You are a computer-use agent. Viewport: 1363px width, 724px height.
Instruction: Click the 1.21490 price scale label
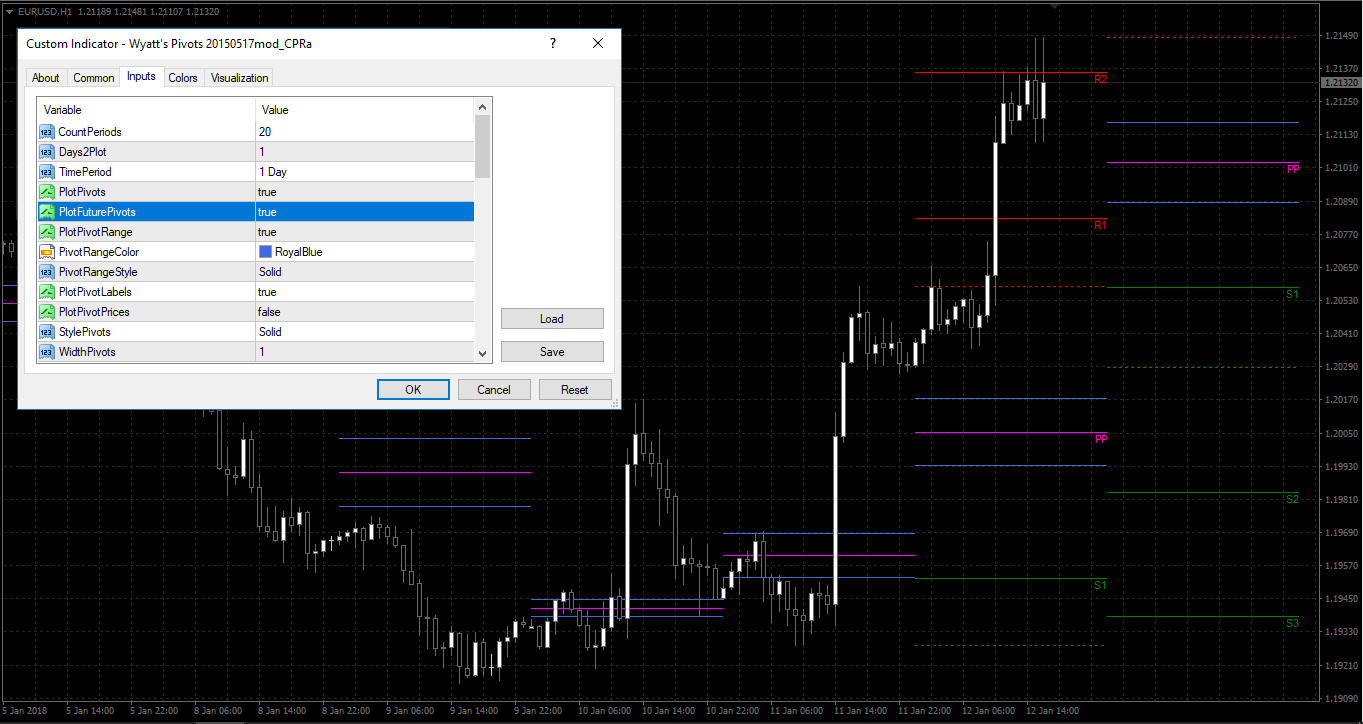(1340, 36)
